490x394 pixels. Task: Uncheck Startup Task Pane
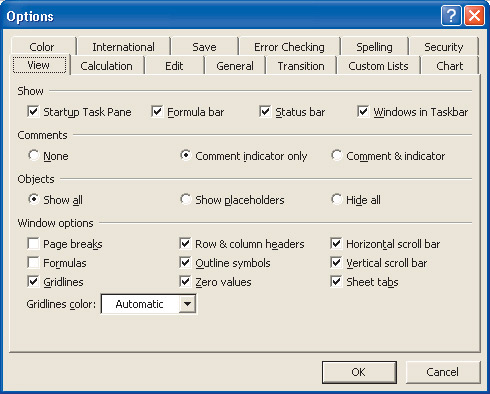tap(33, 111)
